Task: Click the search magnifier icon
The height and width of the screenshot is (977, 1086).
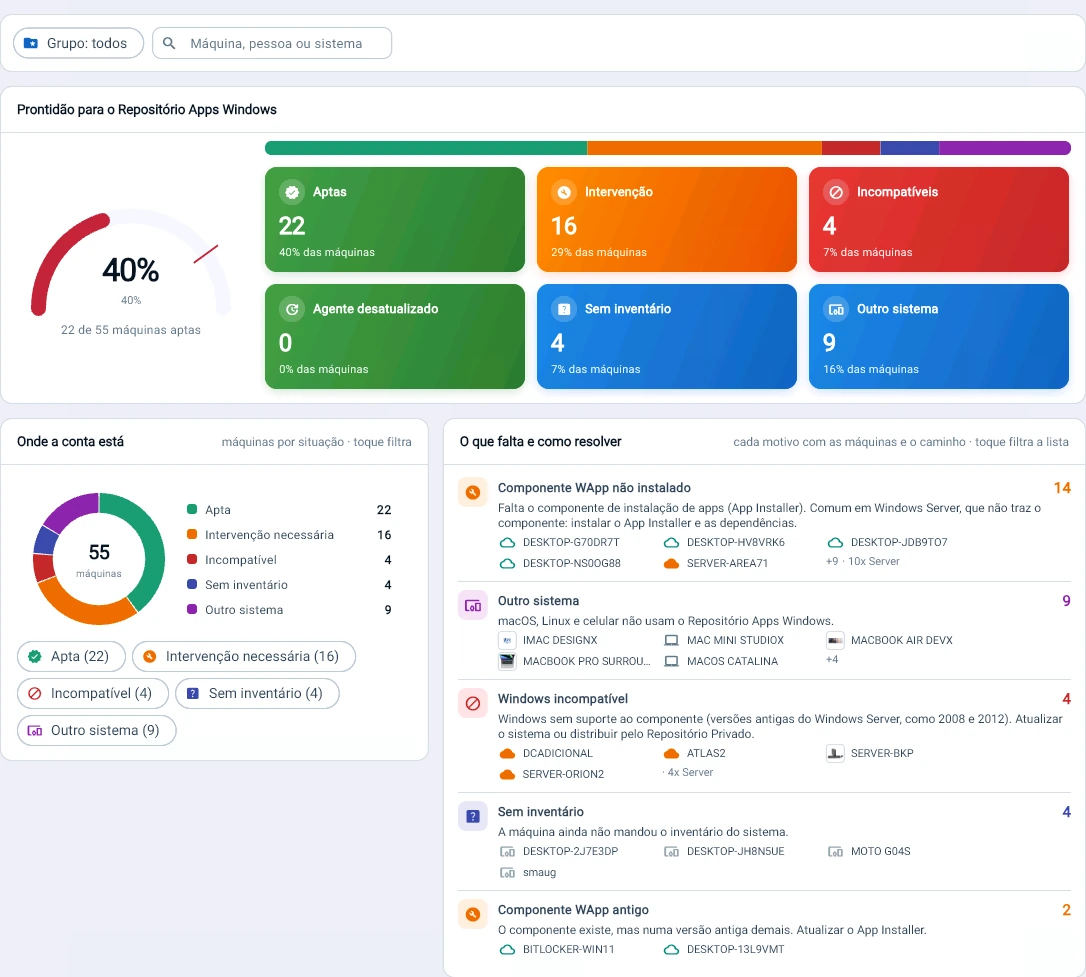Action: coord(169,43)
